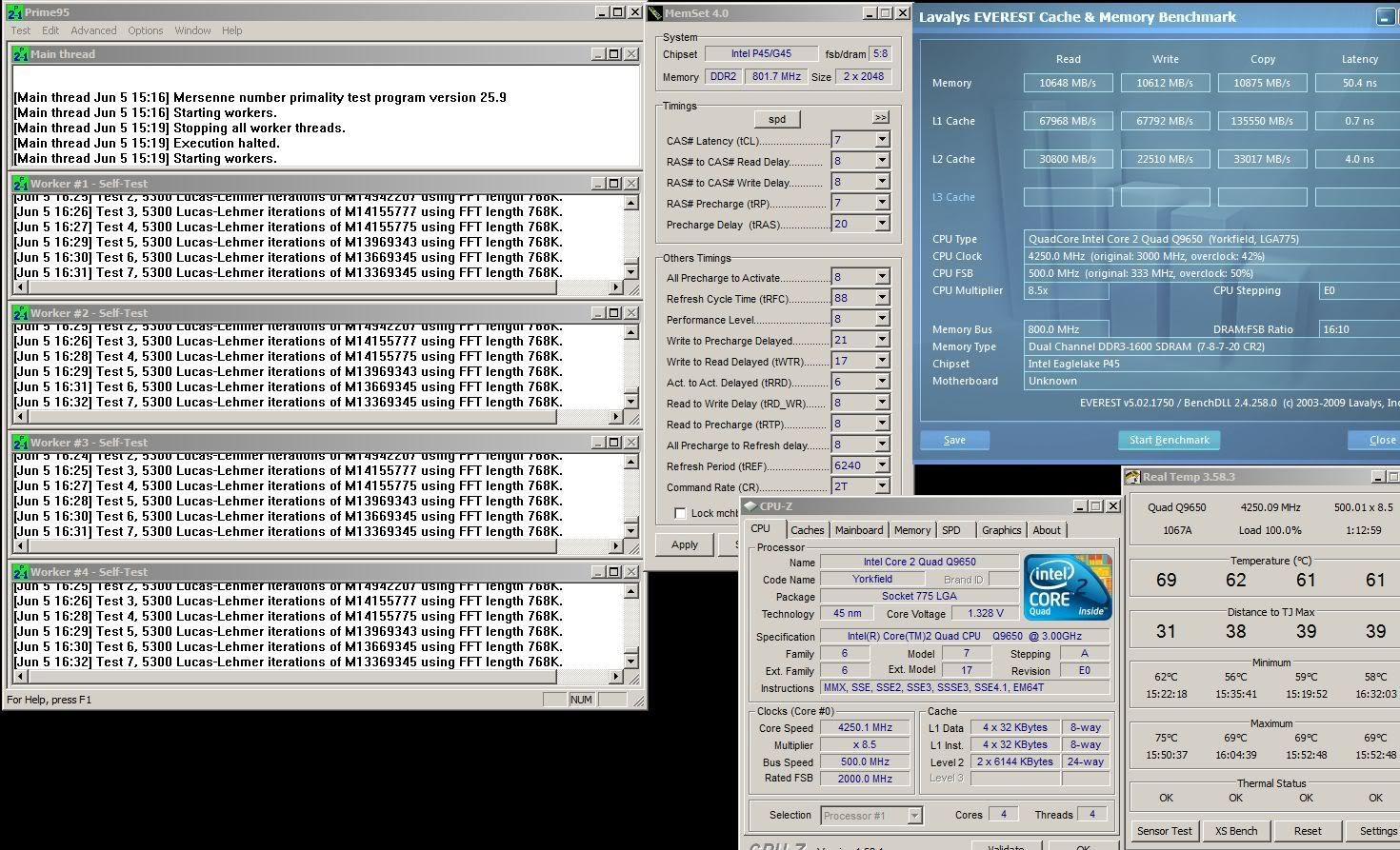Click the Settings button in Real Temp
Screen dimensions: 1400x850
(x=1375, y=831)
